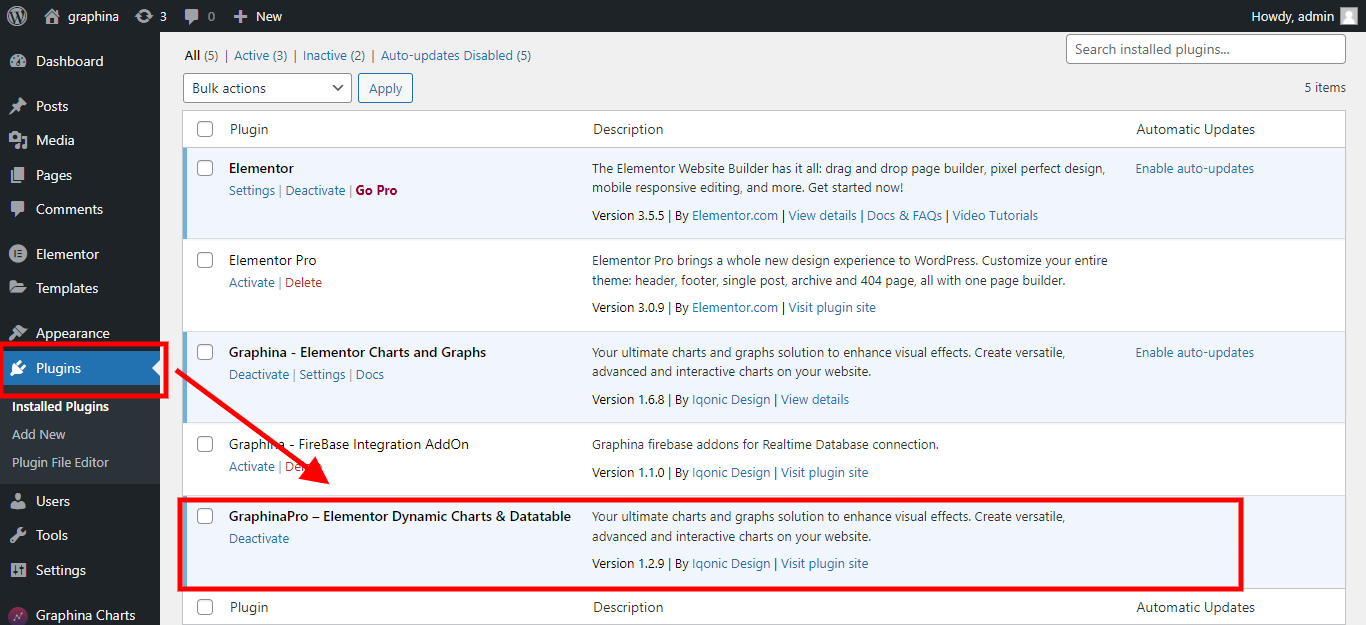Check the Graphina Elementor Charts and Graphs checkbox
The image size is (1366, 625).
pyautogui.click(x=205, y=352)
